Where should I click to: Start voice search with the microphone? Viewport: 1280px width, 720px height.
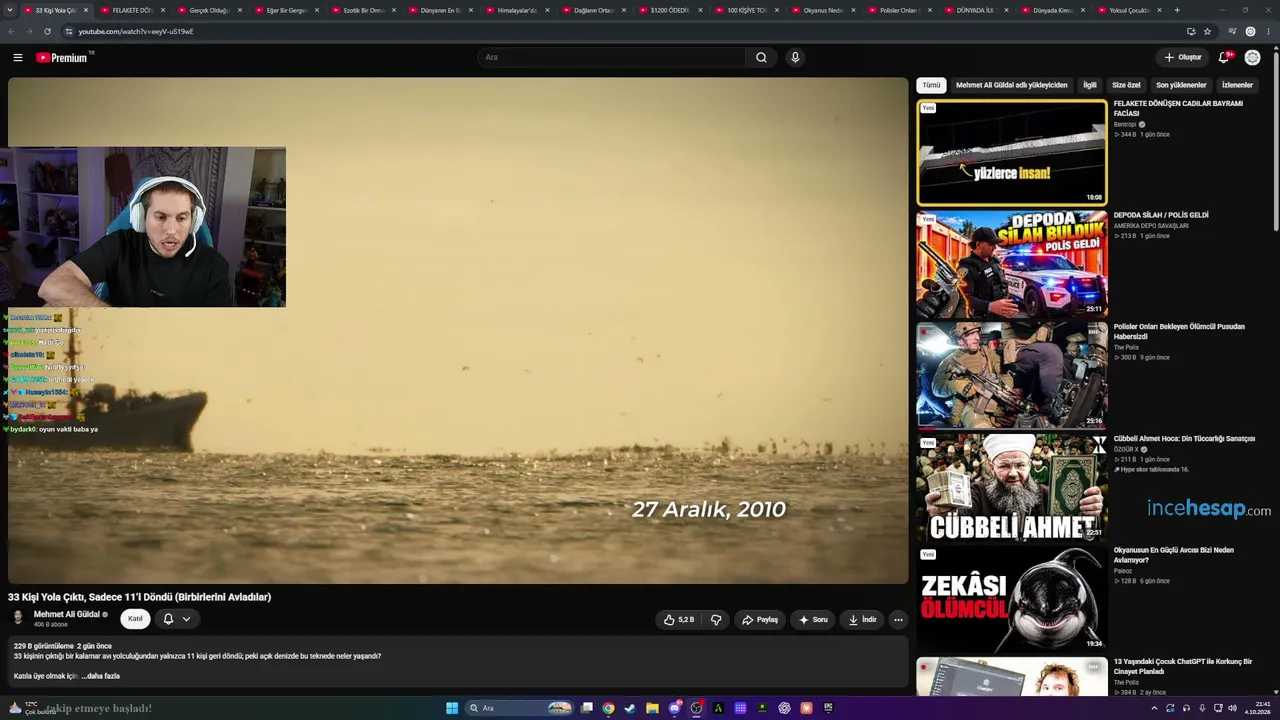[x=795, y=57]
